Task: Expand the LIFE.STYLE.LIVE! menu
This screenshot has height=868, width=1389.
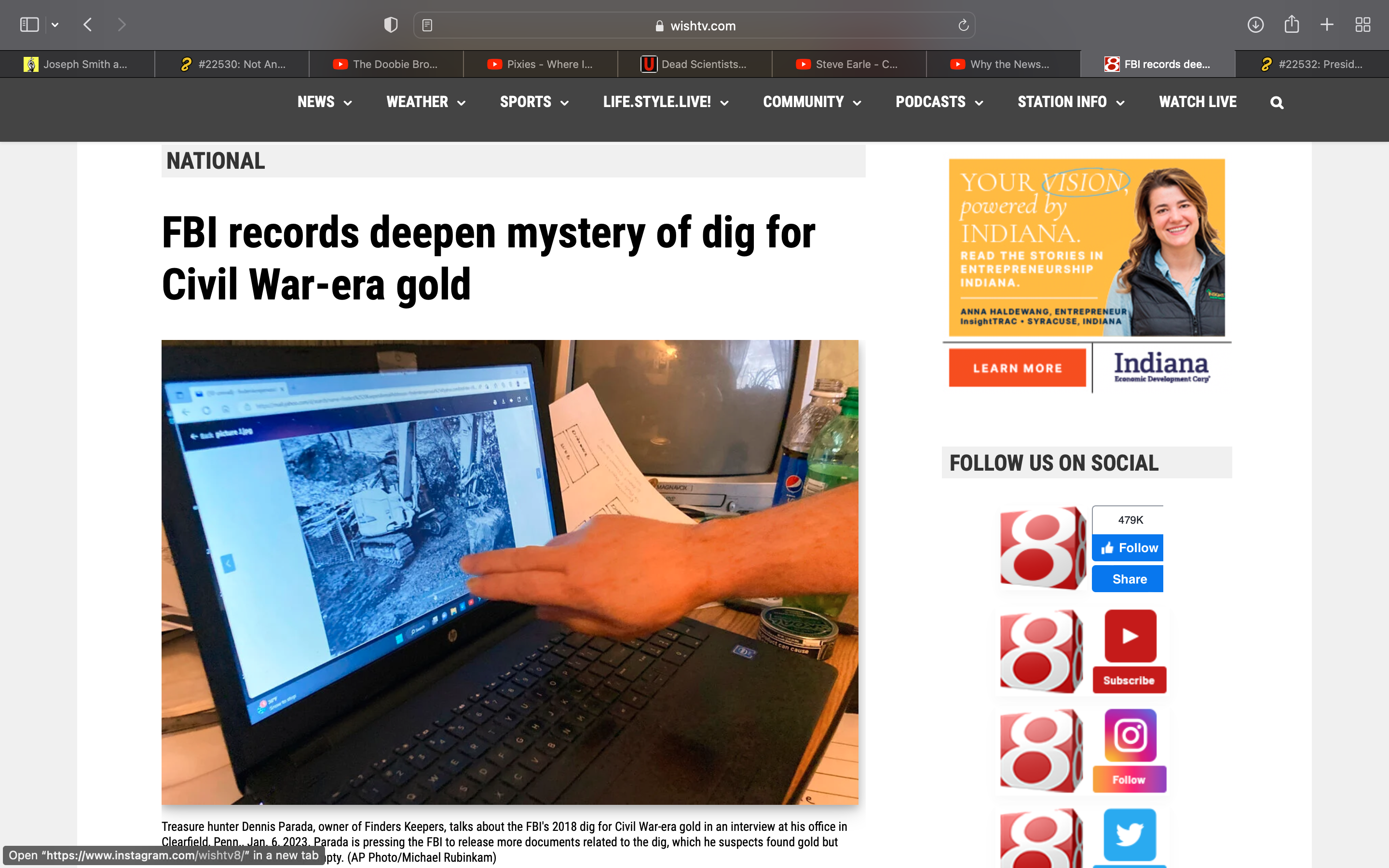Action: [666, 102]
